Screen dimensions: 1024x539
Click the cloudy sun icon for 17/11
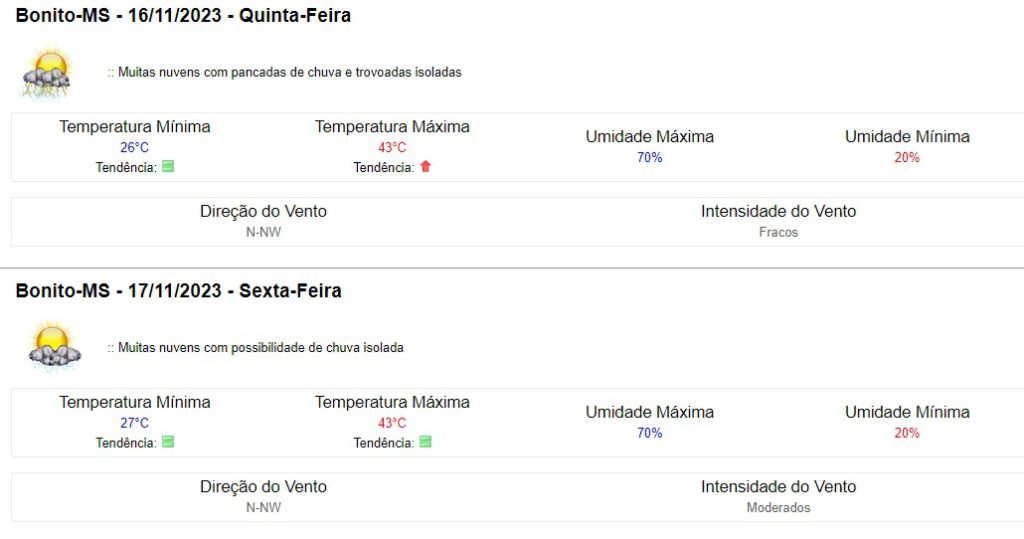[54, 347]
